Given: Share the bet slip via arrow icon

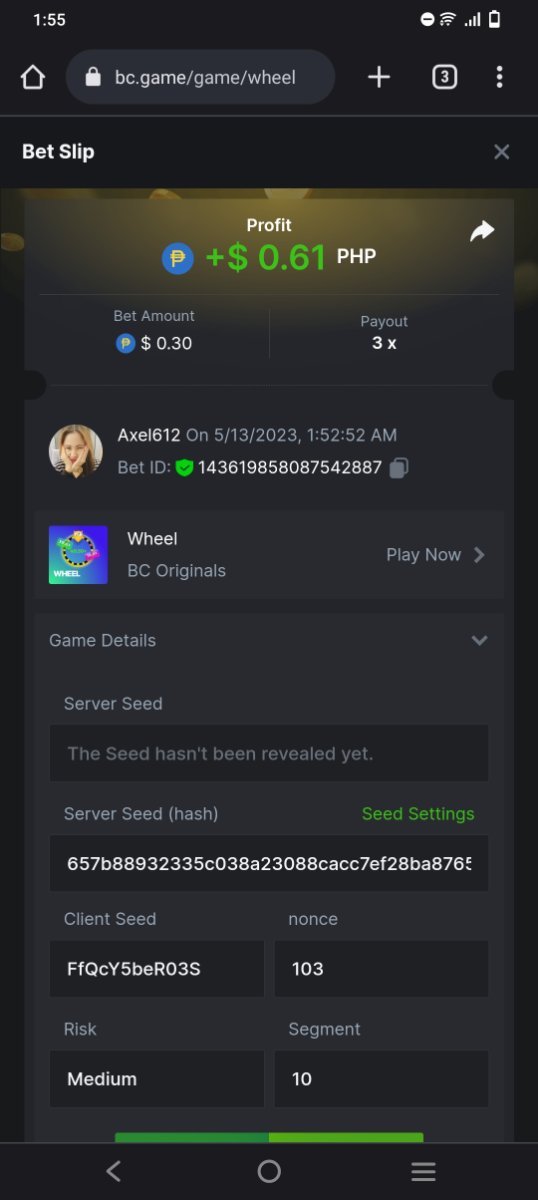Looking at the screenshot, I should [482, 232].
